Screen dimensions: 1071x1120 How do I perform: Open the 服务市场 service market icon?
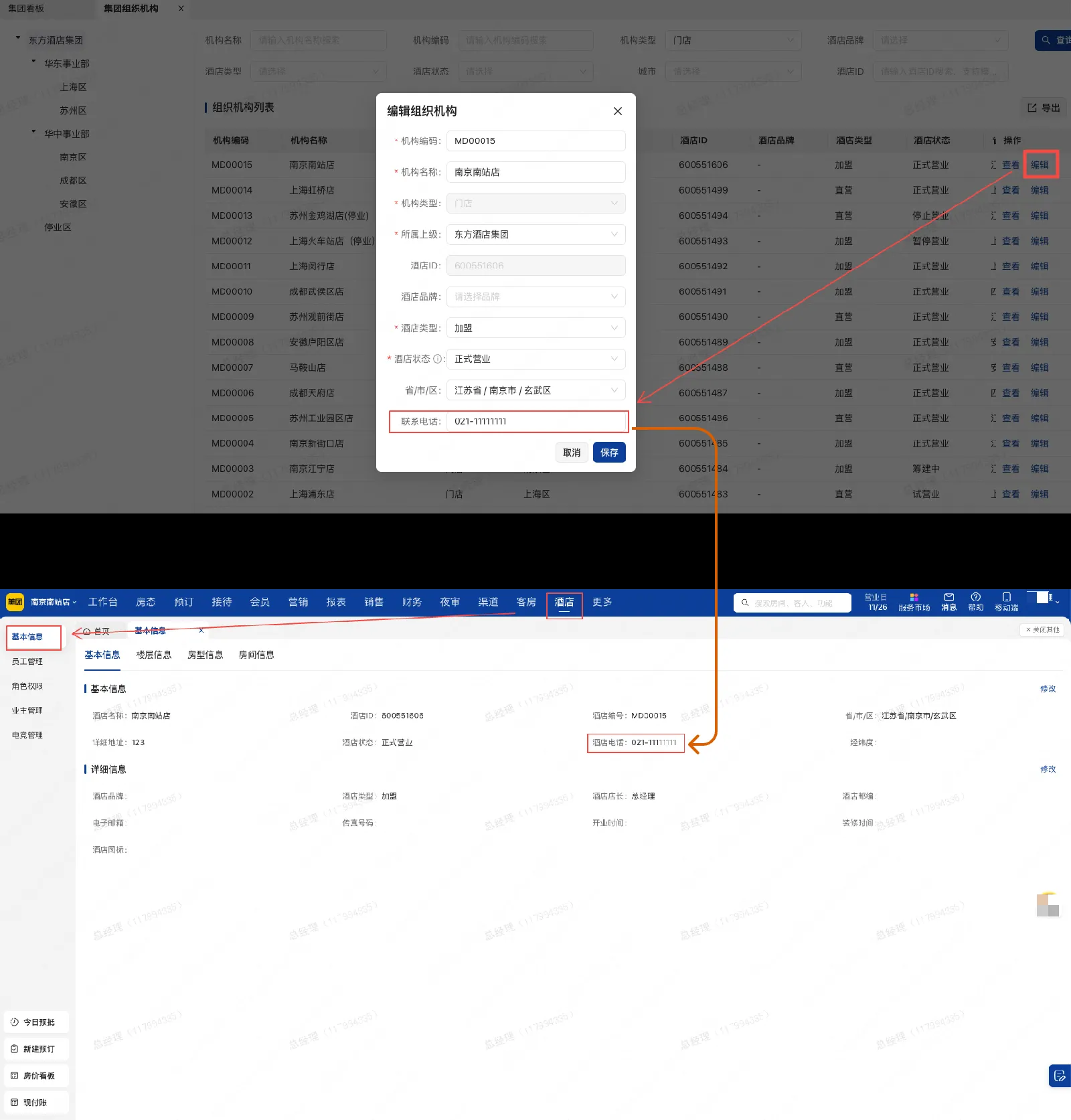pos(914,597)
